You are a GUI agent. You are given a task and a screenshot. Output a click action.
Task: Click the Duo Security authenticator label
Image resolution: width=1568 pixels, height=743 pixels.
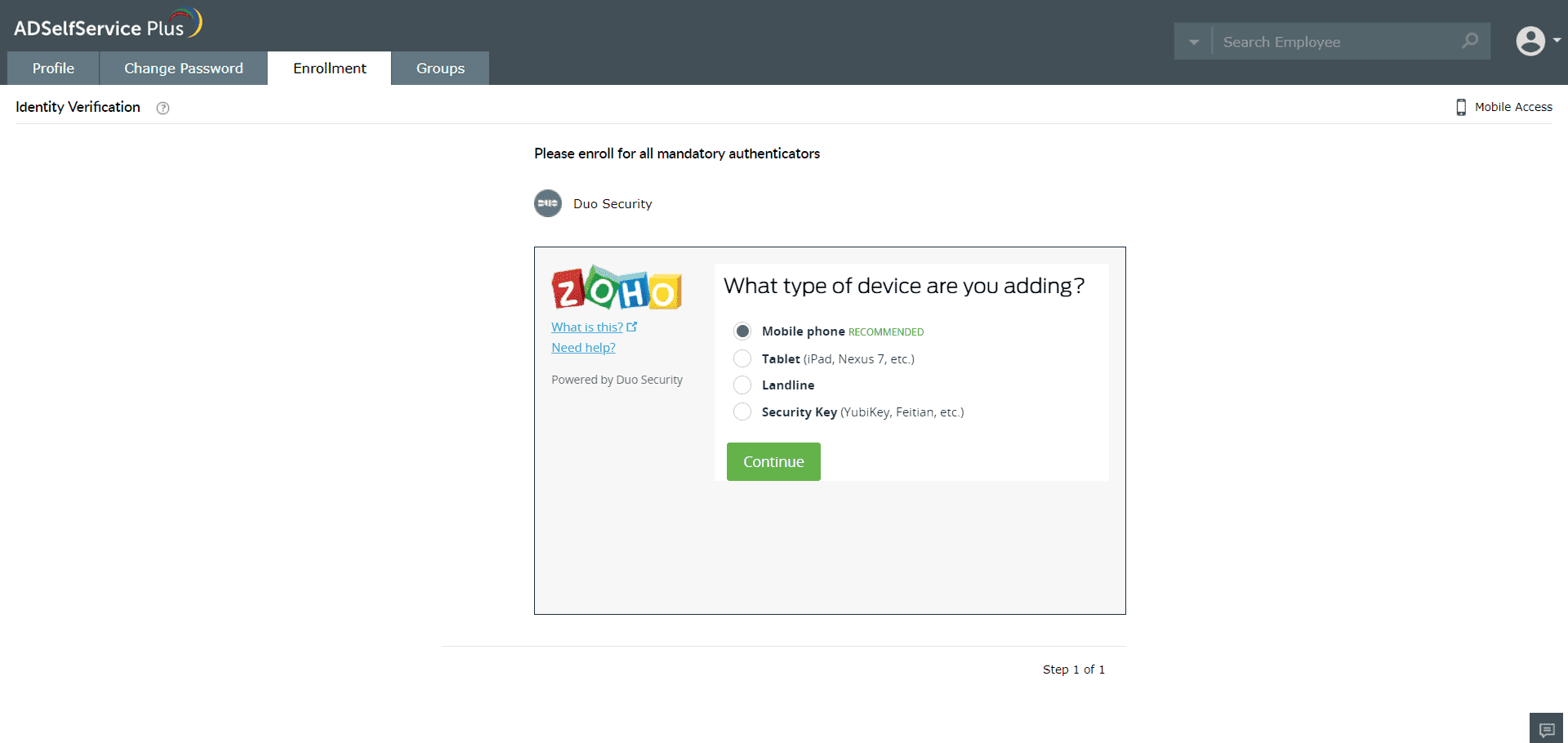pos(612,204)
